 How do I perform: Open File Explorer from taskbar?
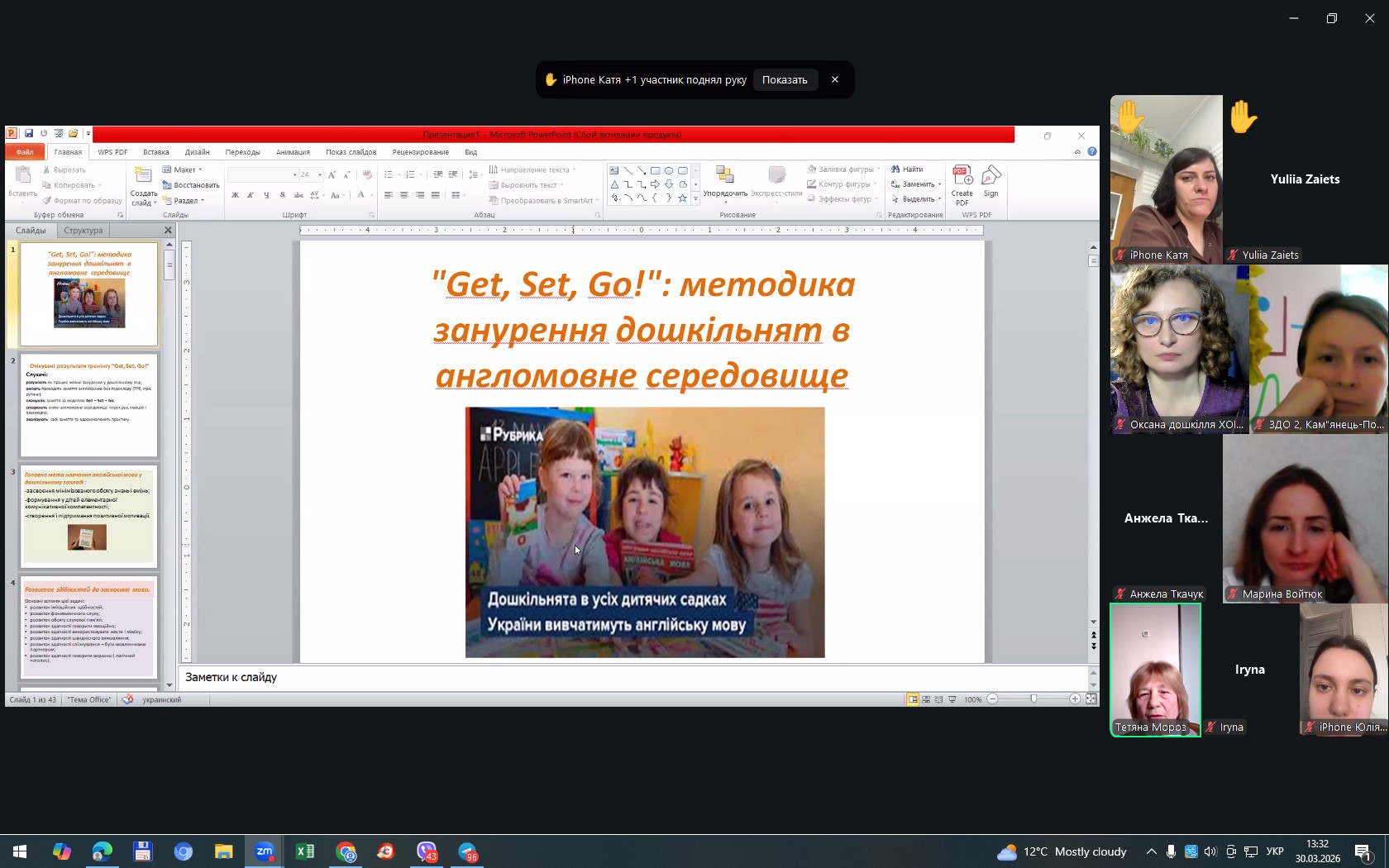[224, 851]
